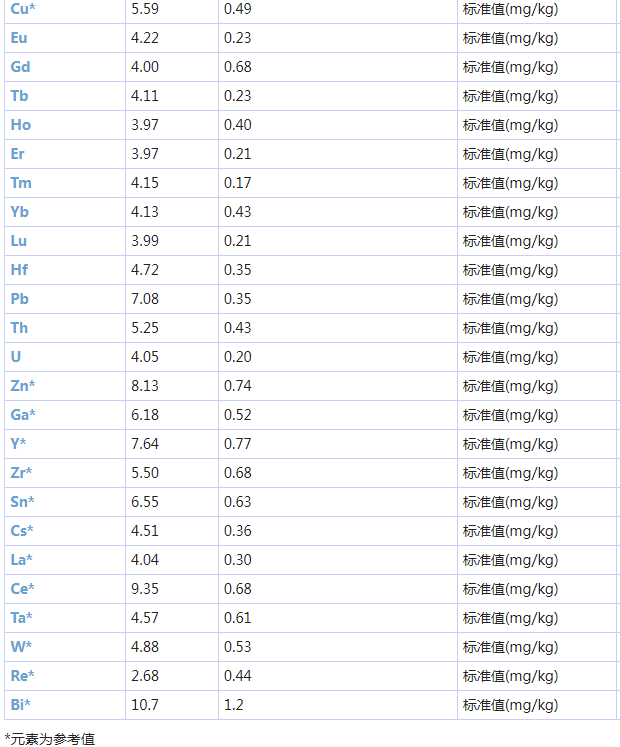Select the Hf element link

coord(19,270)
